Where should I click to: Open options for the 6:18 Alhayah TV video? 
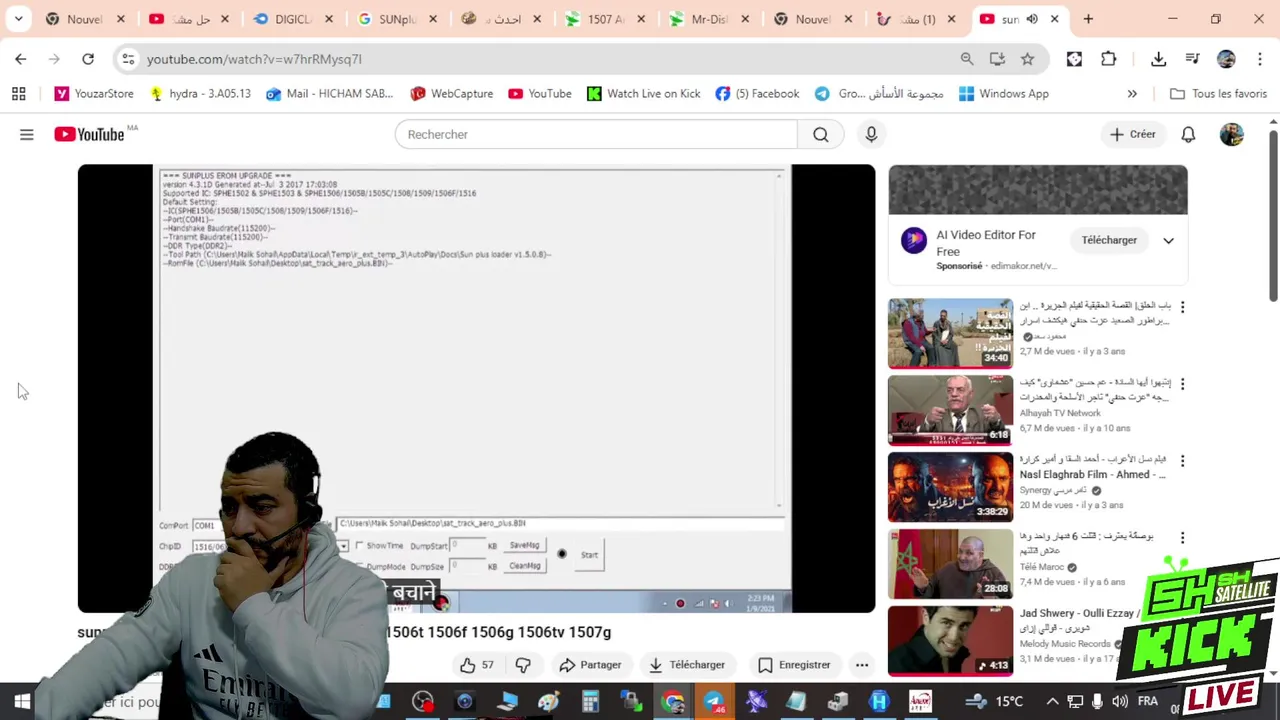[x=1182, y=384]
